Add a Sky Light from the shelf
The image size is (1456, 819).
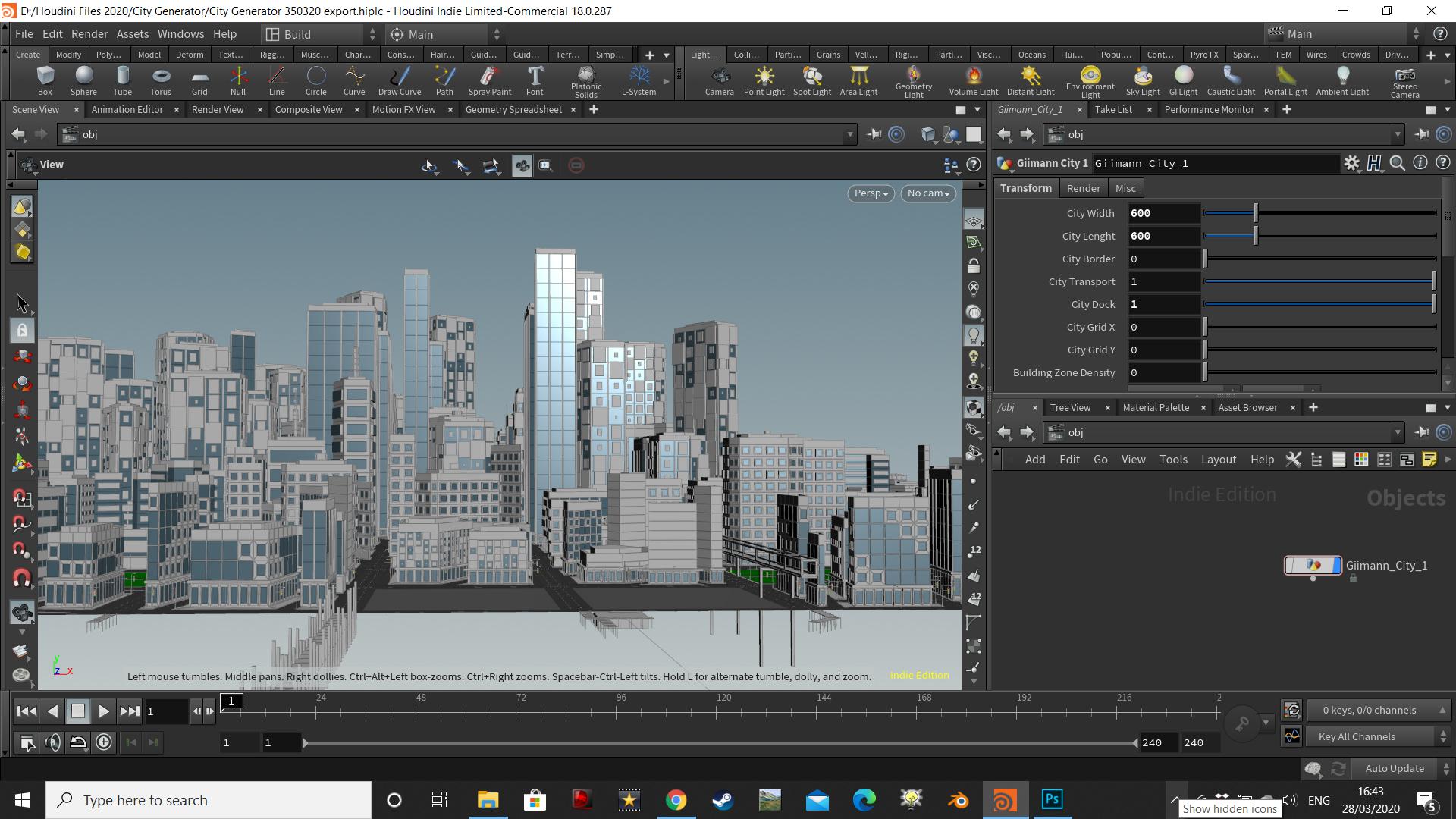tap(1142, 80)
